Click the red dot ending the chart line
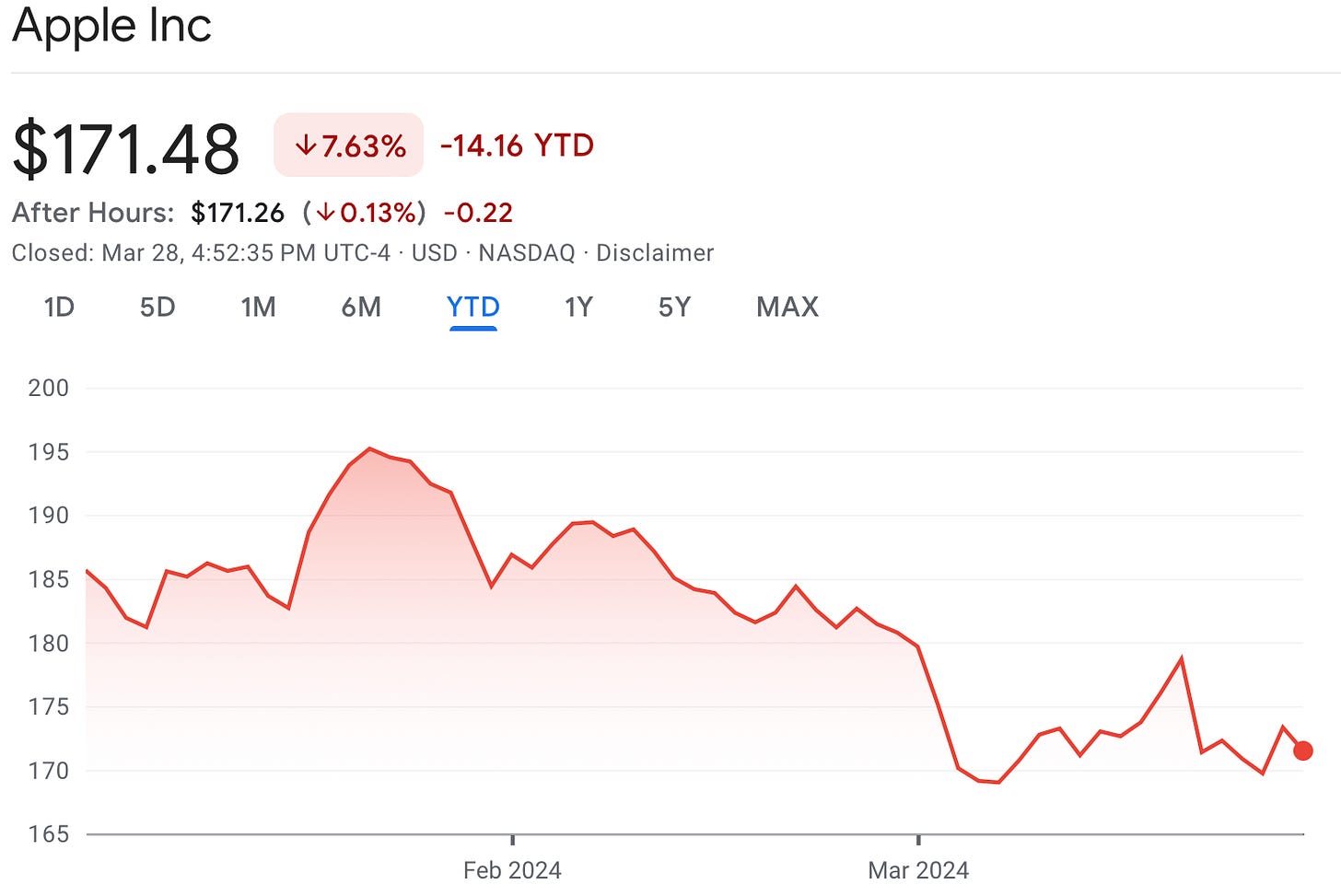 [1302, 751]
